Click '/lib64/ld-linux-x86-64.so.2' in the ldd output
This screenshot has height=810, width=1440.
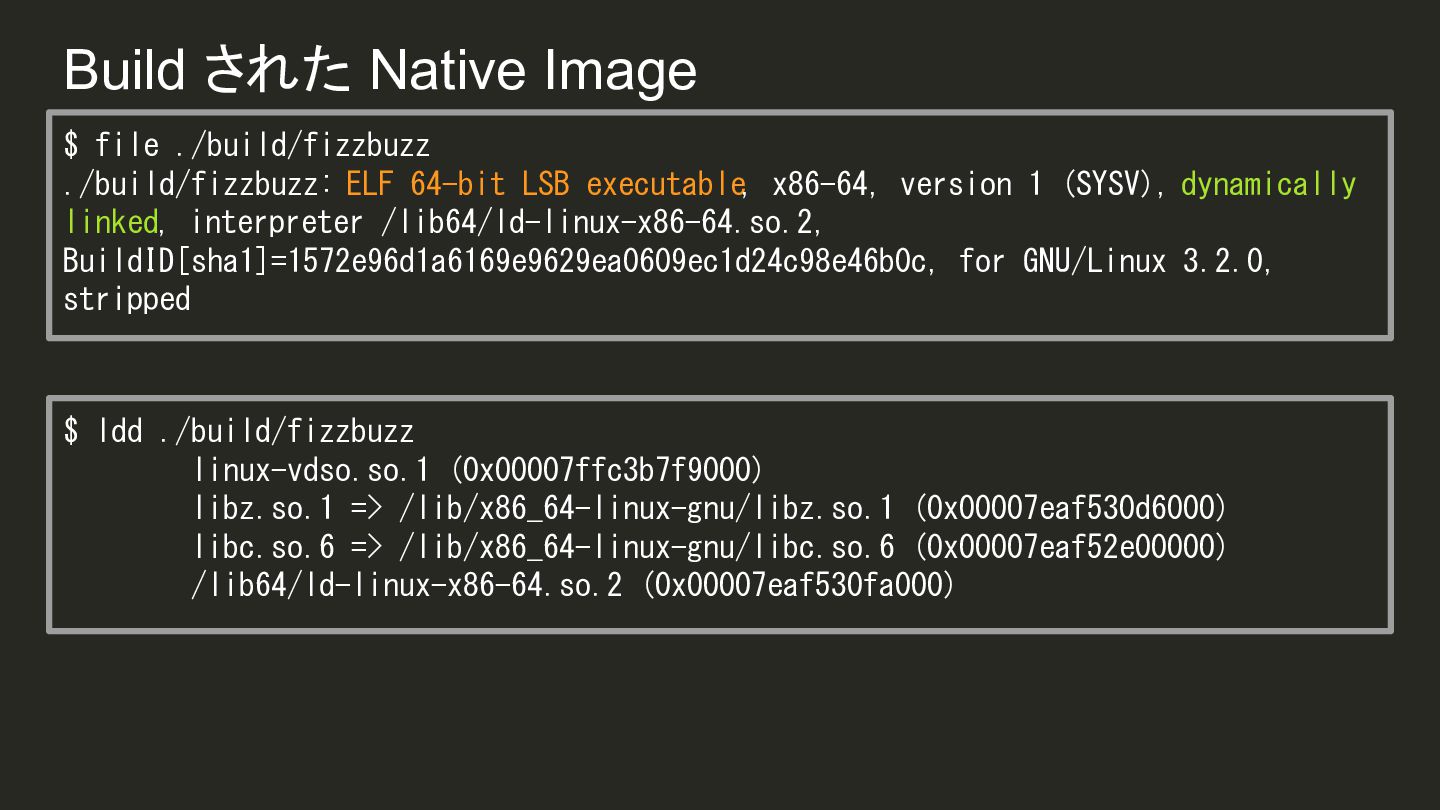[407, 585]
